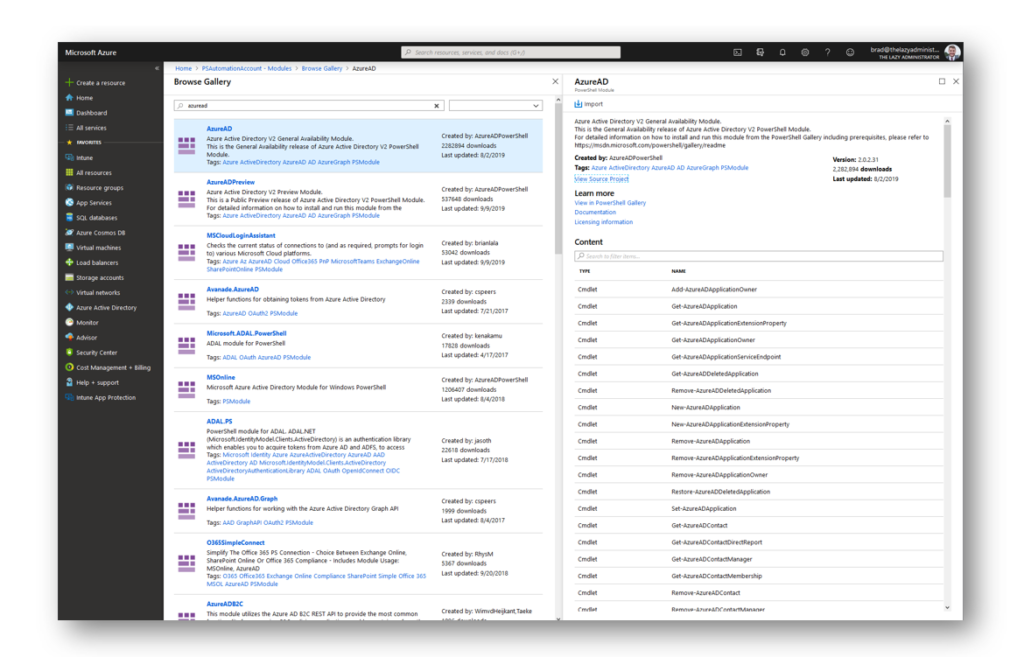Open the AzureADPreview module
The height and width of the screenshot is (657, 1024).
pos(231,182)
